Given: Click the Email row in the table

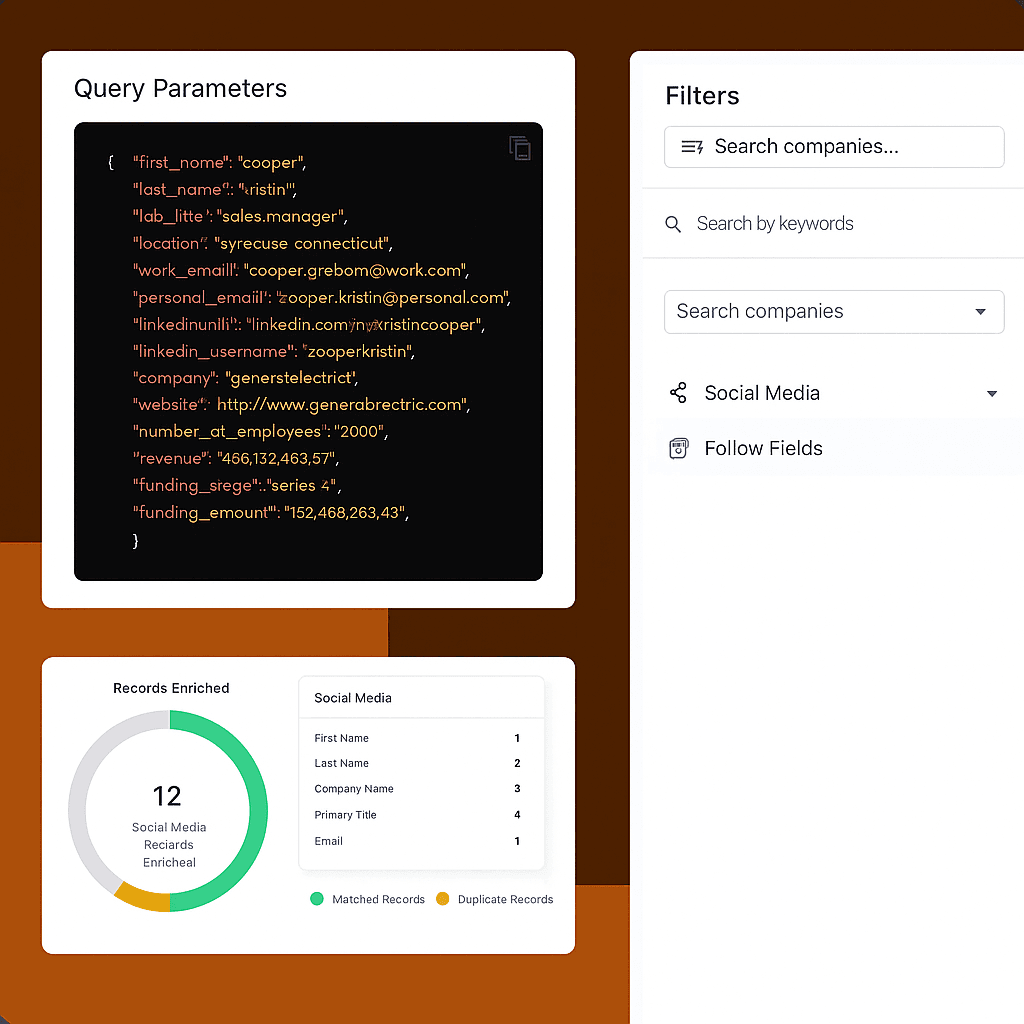Looking at the screenshot, I should [420, 841].
